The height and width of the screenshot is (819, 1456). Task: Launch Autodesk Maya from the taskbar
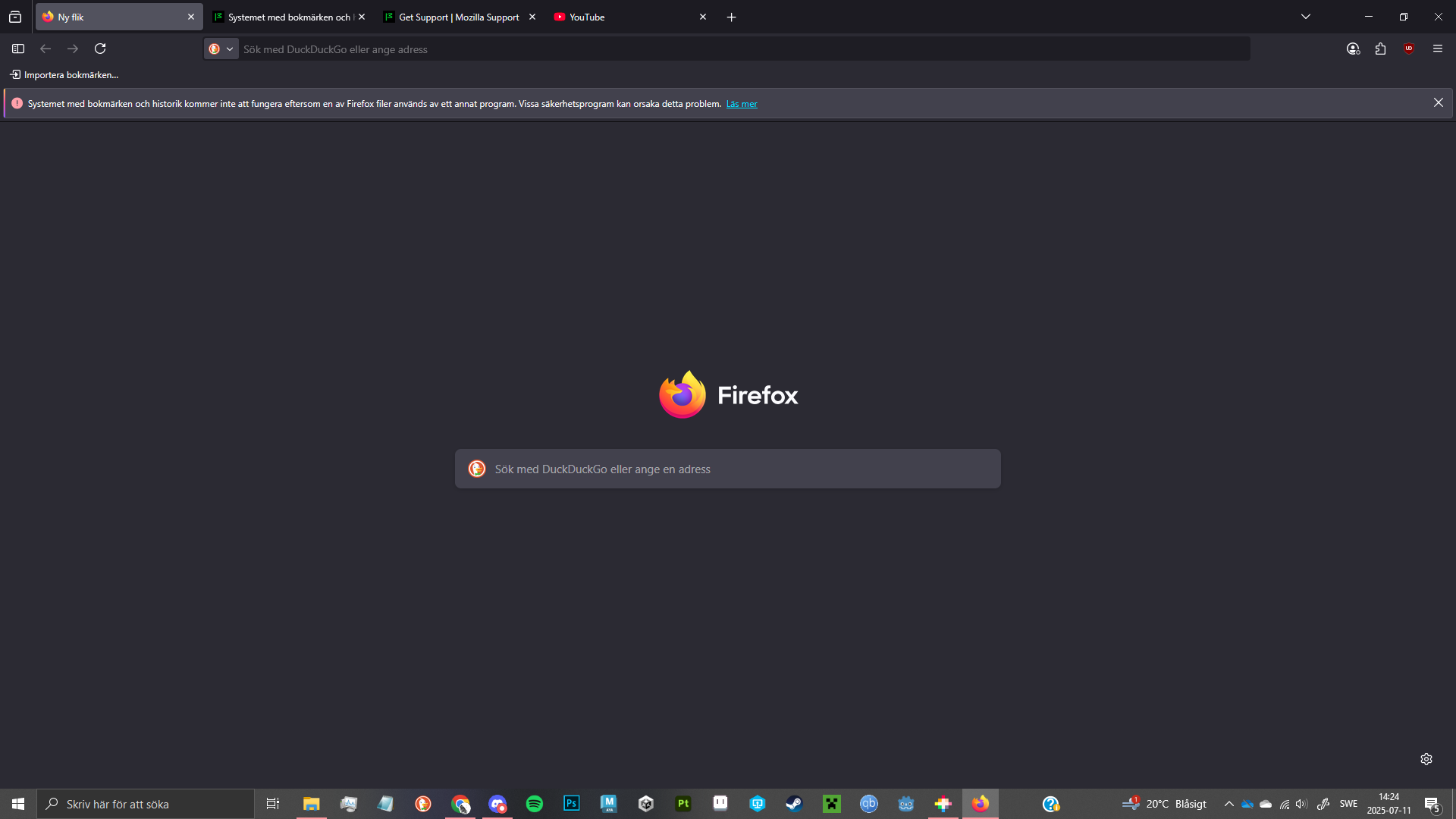pyautogui.click(x=609, y=804)
